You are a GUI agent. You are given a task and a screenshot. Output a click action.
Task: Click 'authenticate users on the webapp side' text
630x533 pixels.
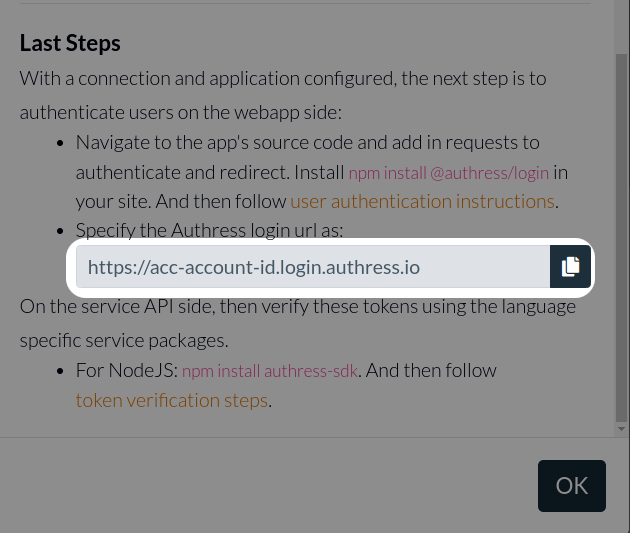(180, 110)
